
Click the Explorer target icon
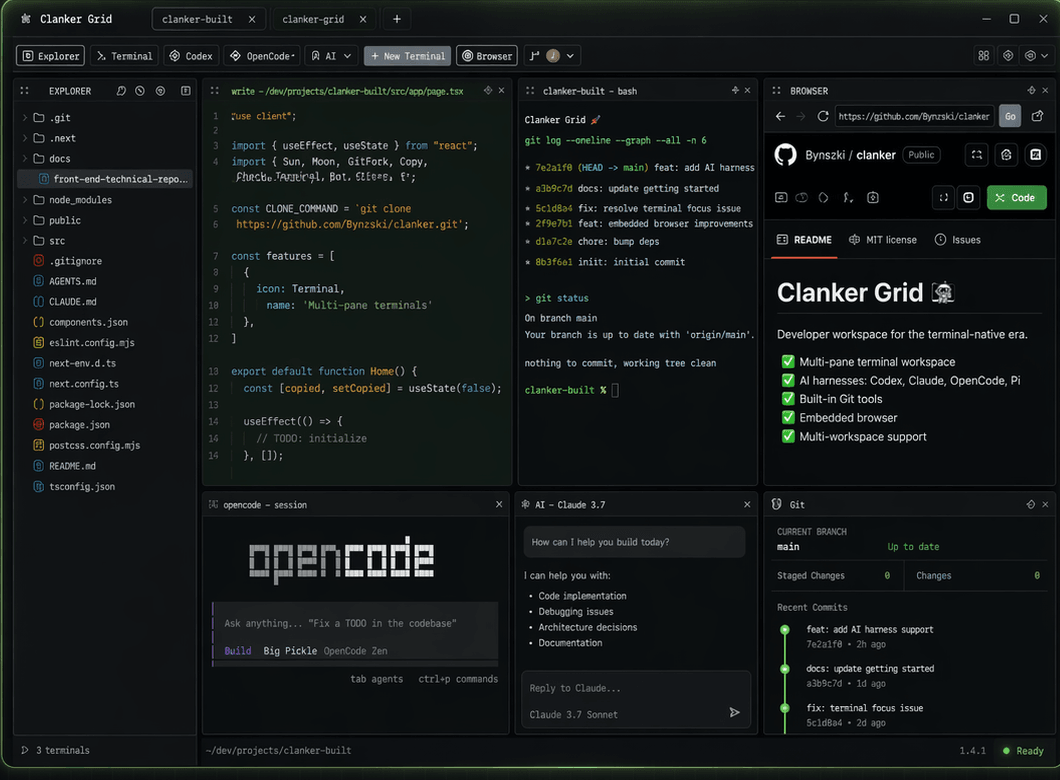point(160,91)
